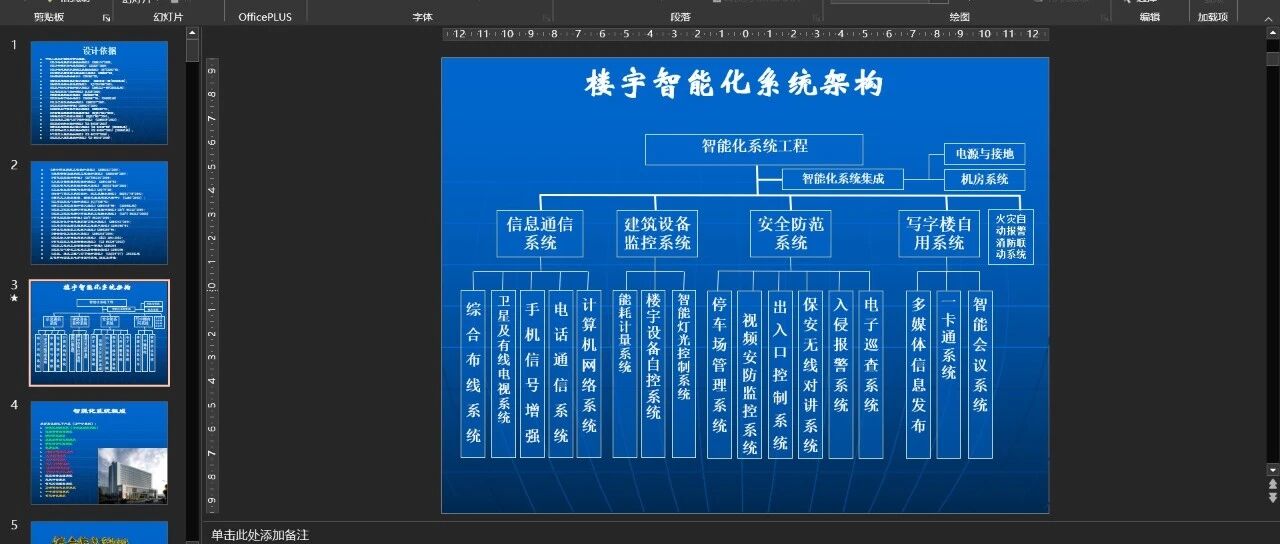This screenshot has height=544, width=1280.
Task: Click the 编辑 ribbon group label
Action: 1150,17
